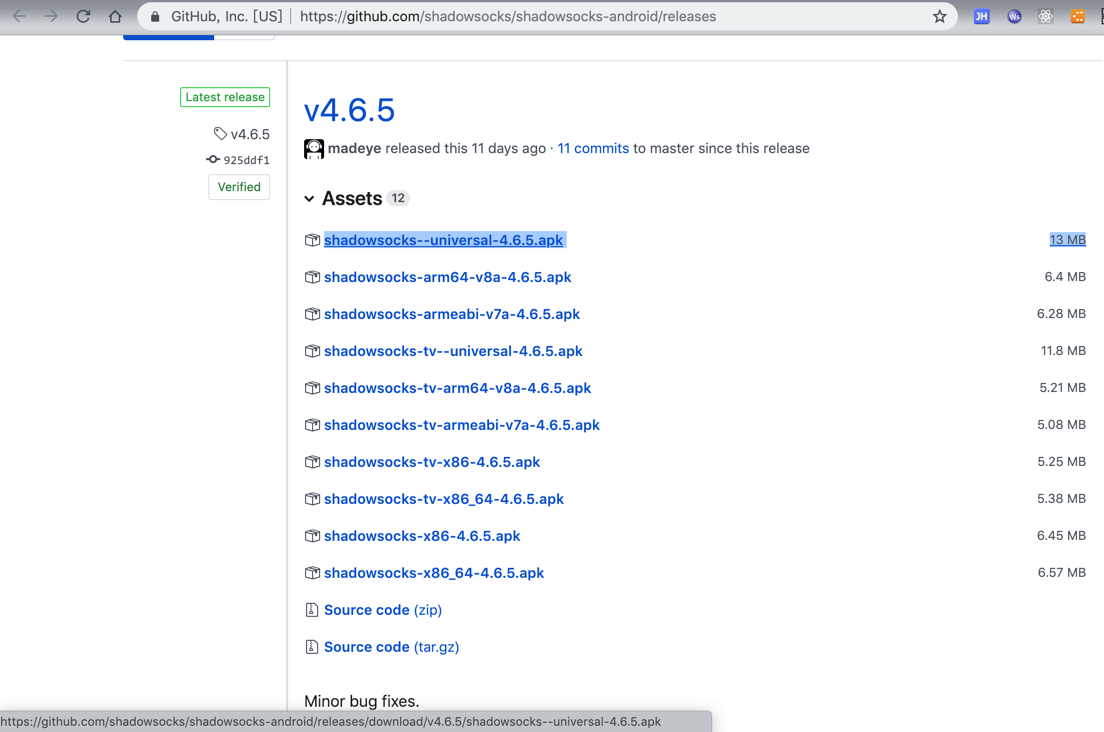
Task: Click the 5.21 MB file size
Action: coord(1062,387)
